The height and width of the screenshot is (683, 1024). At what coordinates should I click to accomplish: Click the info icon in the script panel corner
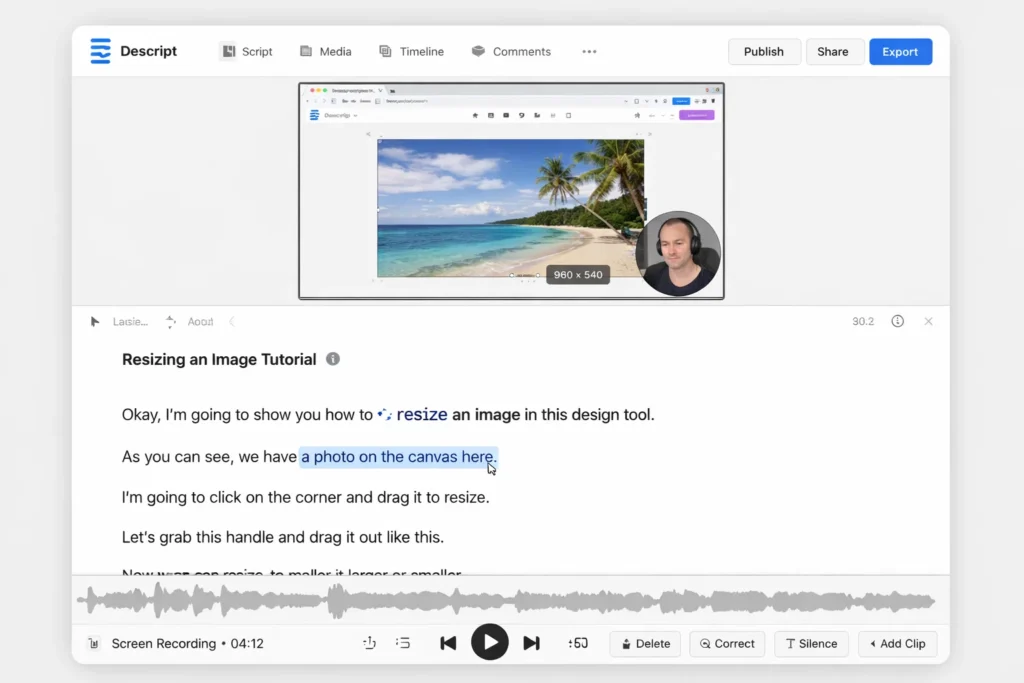pos(897,321)
